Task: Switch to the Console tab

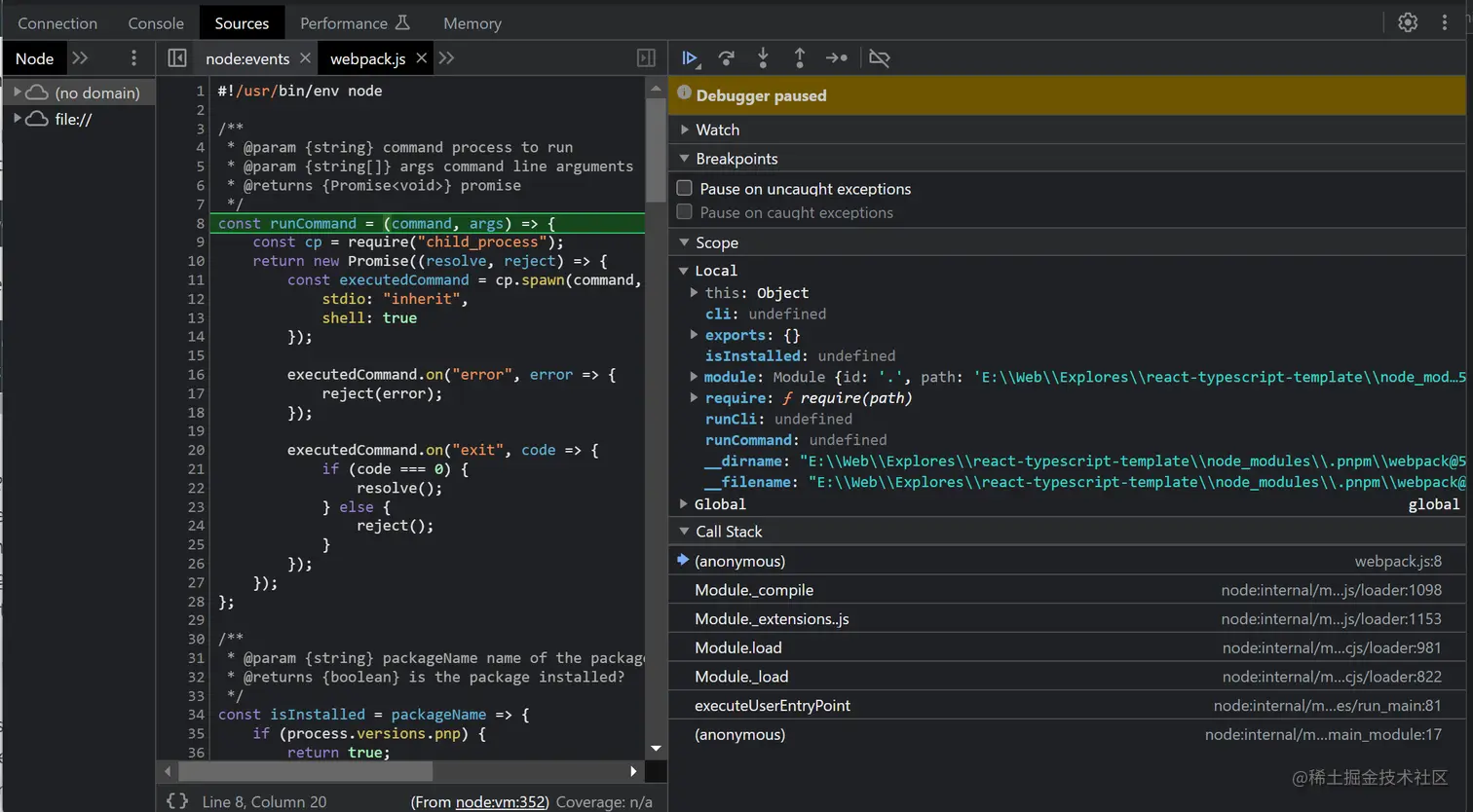Action: 156,23
